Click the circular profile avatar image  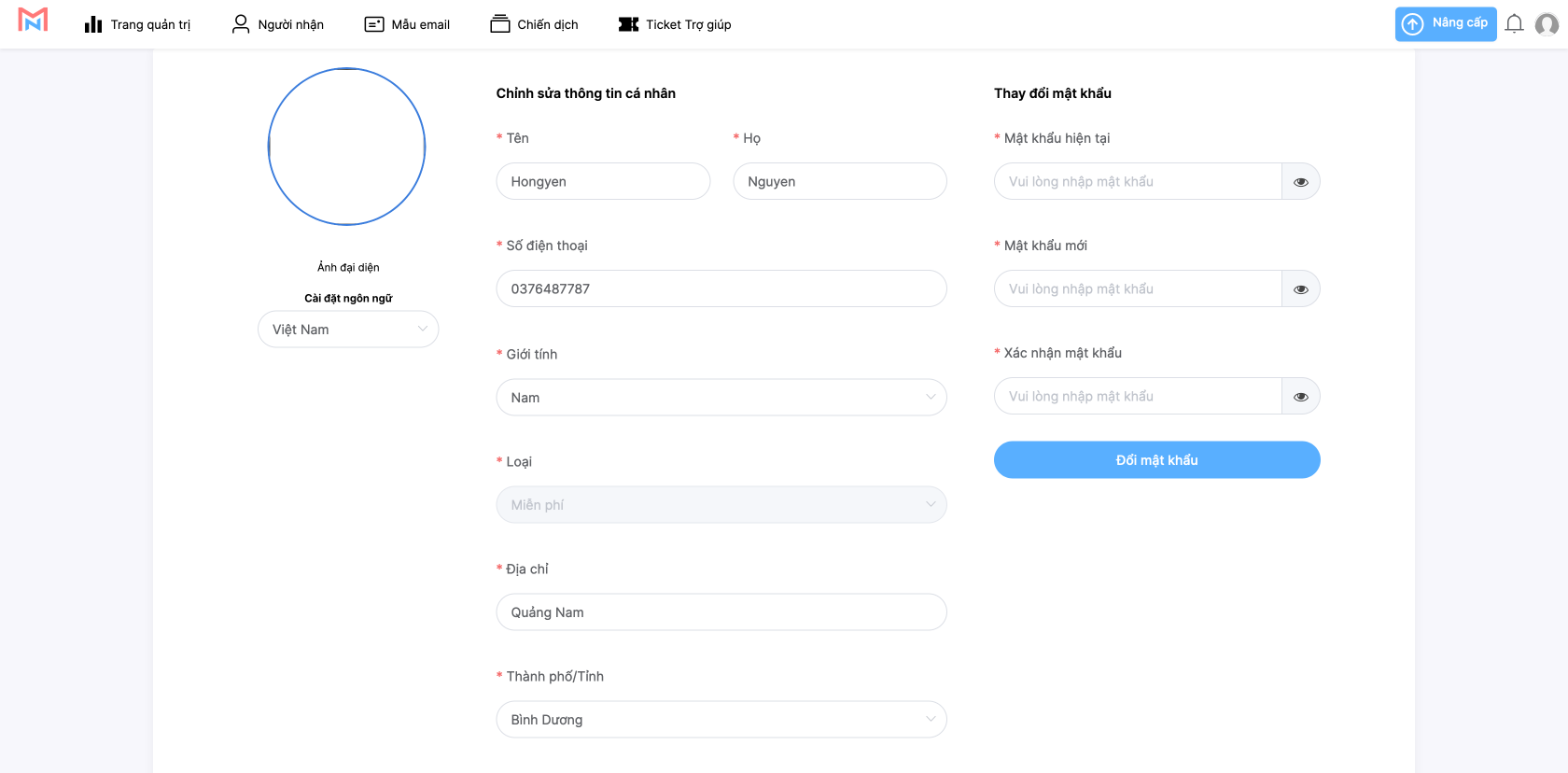[347, 147]
